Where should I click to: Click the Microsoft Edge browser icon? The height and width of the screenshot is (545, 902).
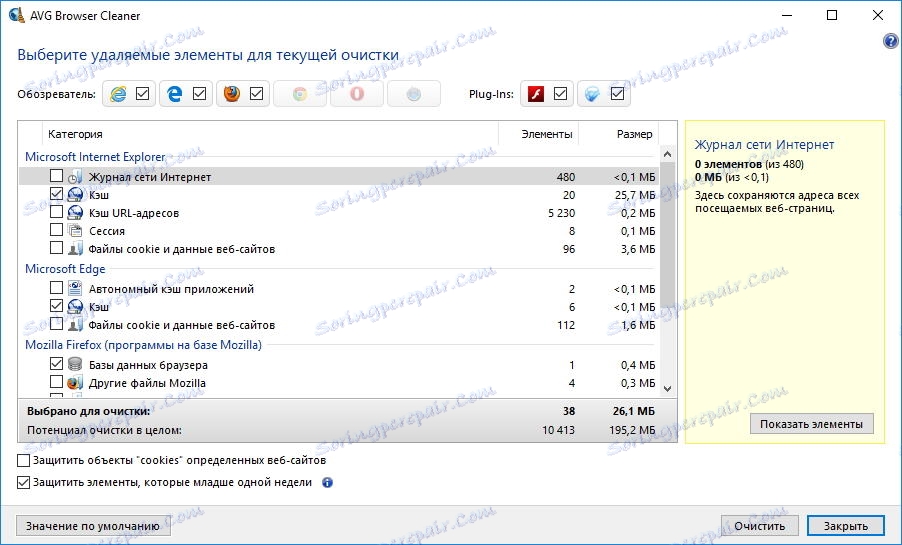174,94
